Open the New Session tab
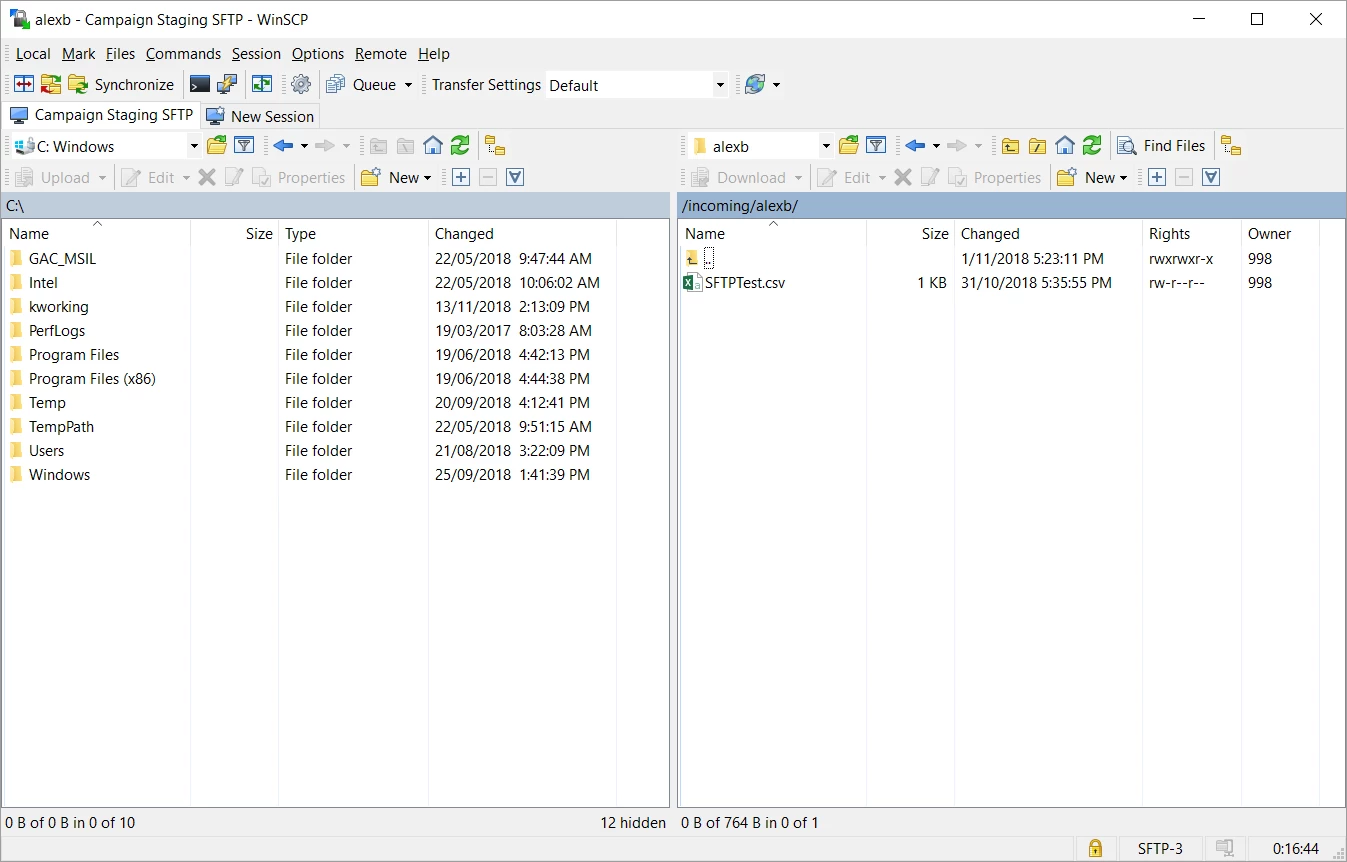Image resolution: width=1347 pixels, height=862 pixels. [x=260, y=116]
